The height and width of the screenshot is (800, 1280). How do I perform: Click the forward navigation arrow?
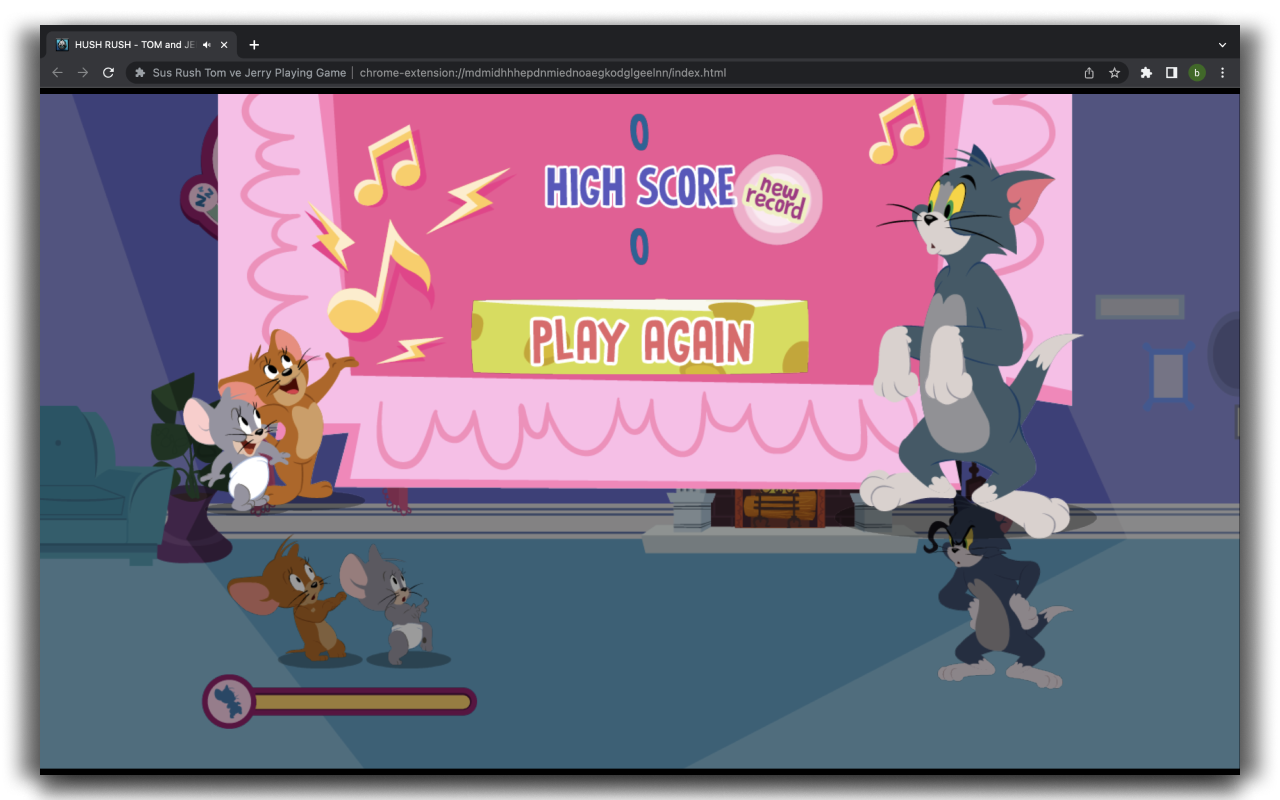(82, 72)
